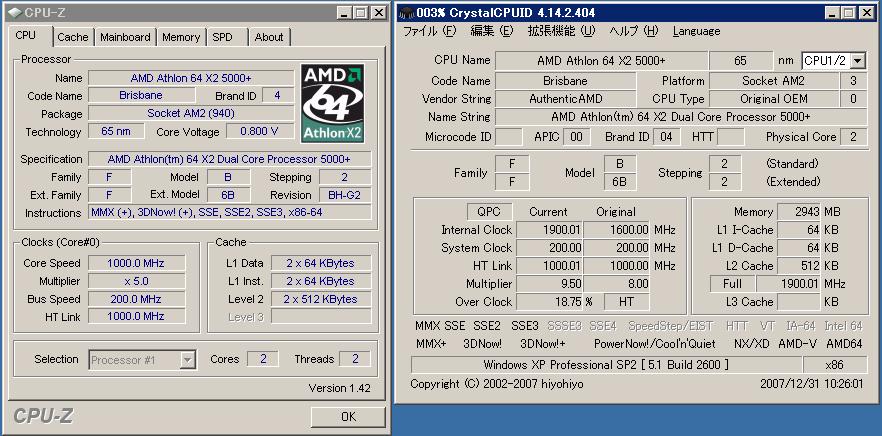882x436 pixels.
Task: Click the Revision value BH-G2
Action: 345,195
